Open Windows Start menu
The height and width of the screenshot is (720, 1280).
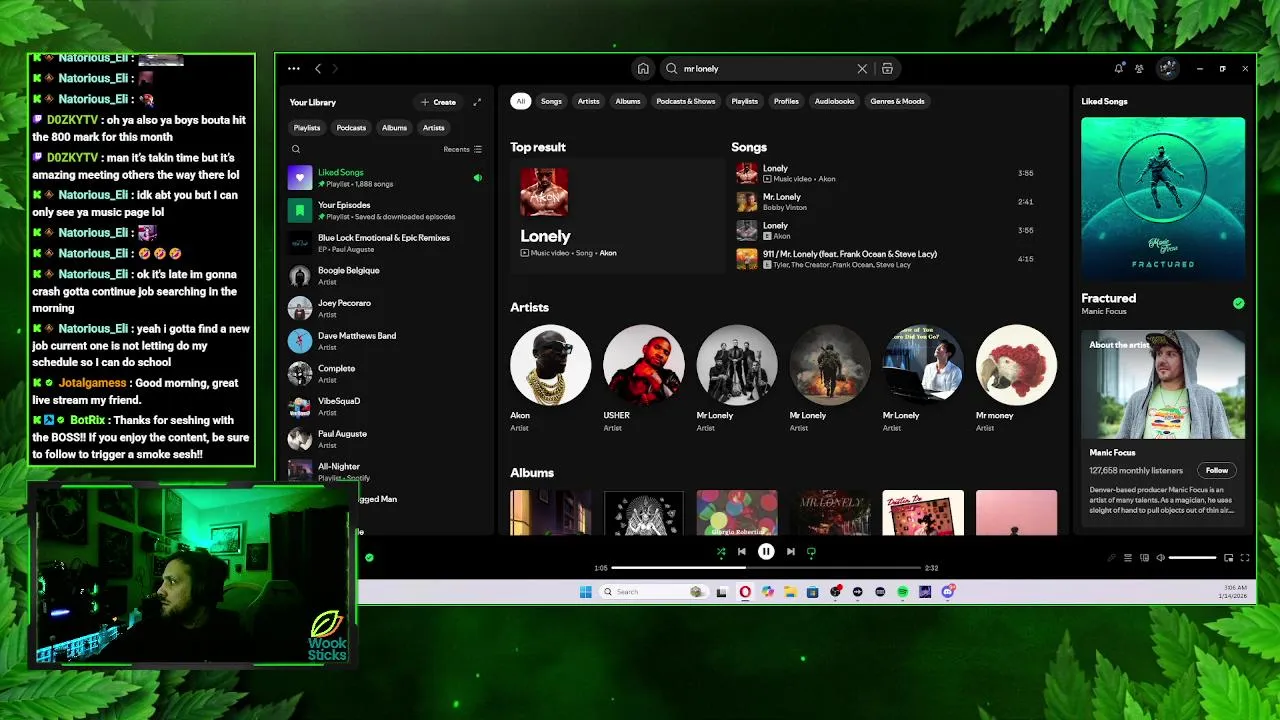point(586,592)
